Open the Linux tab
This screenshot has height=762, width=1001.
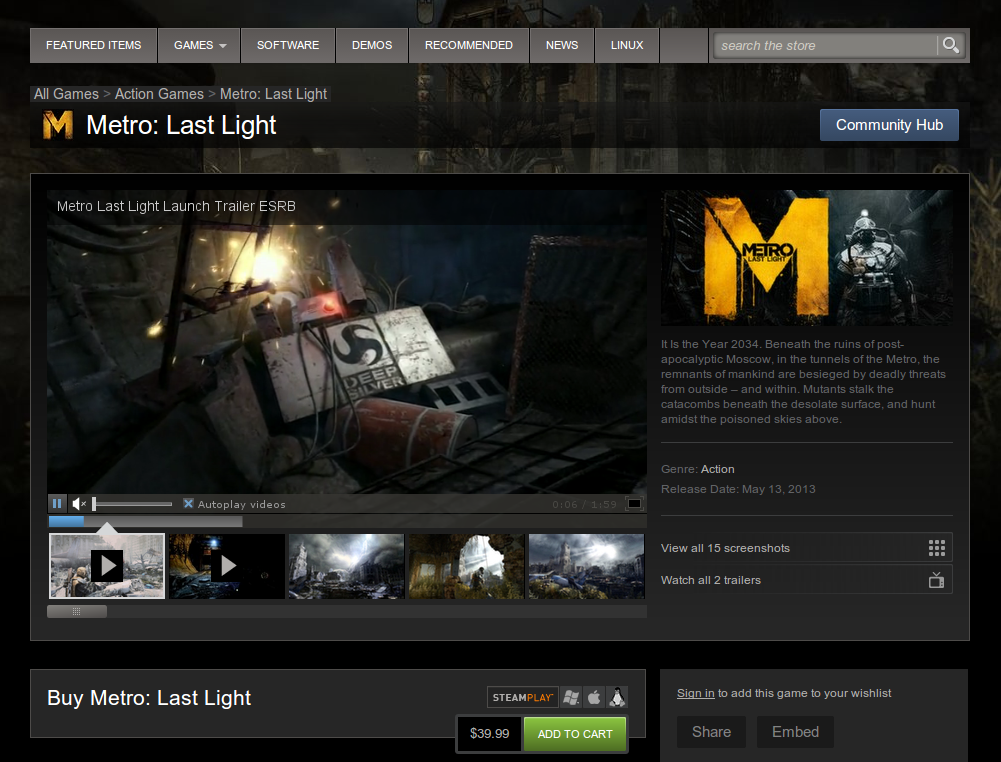pyautogui.click(x=626, y=45)
